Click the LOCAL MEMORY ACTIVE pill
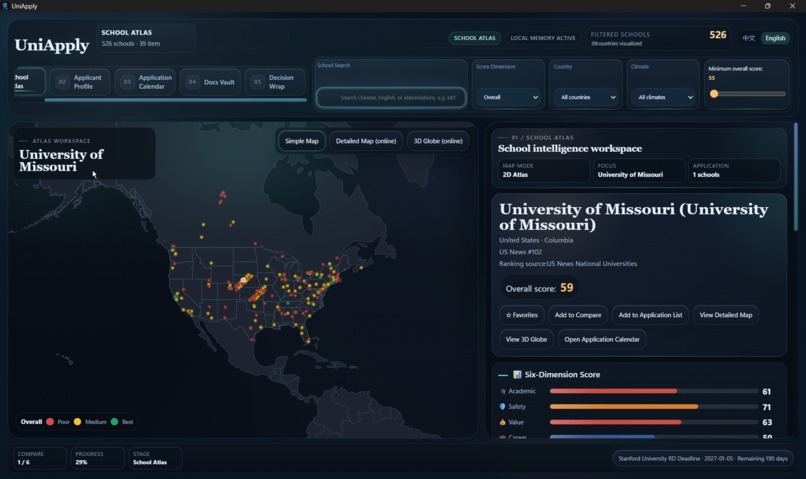 [x=543, y=38]
